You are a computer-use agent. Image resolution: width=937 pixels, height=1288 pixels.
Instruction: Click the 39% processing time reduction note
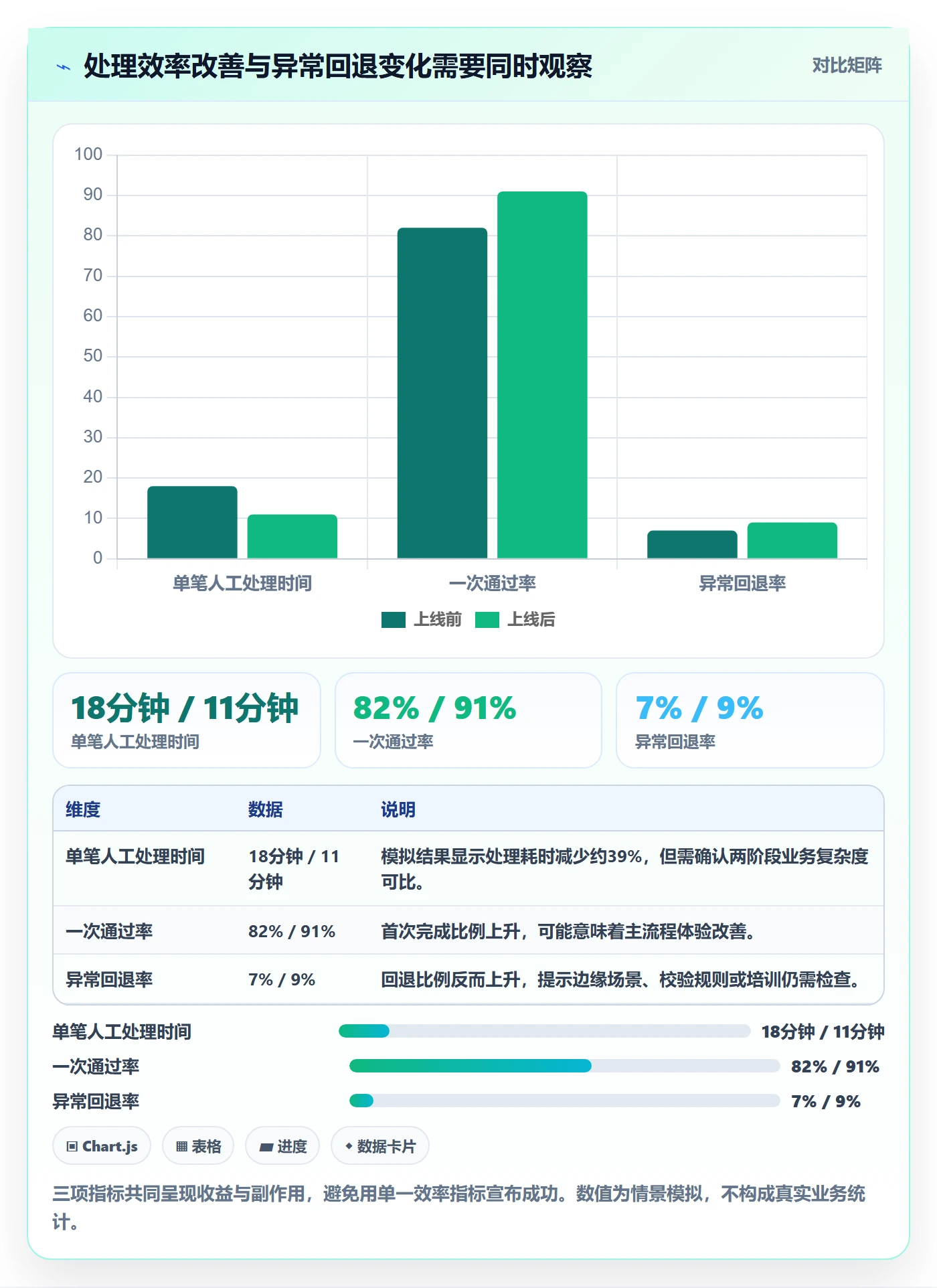click(624, 869)
